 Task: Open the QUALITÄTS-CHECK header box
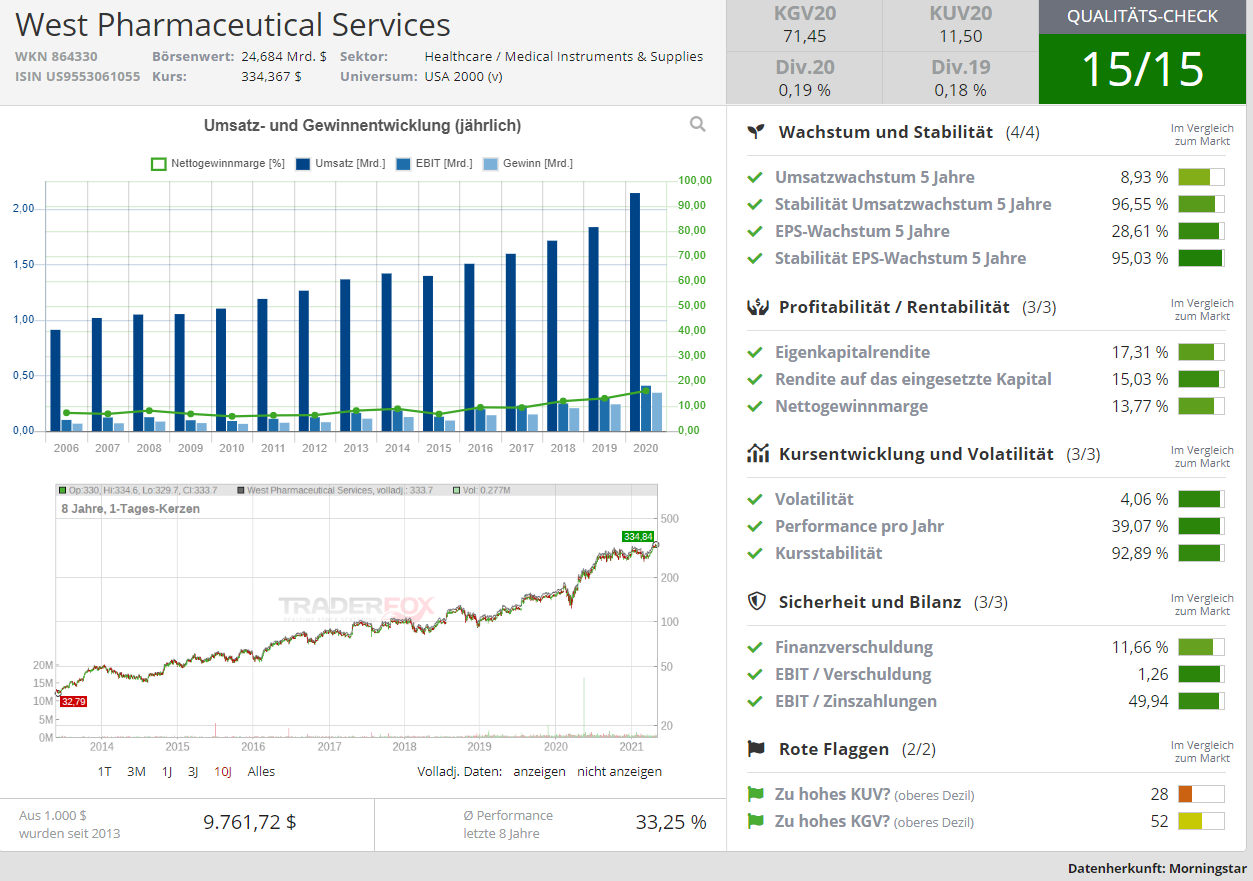1143,17
